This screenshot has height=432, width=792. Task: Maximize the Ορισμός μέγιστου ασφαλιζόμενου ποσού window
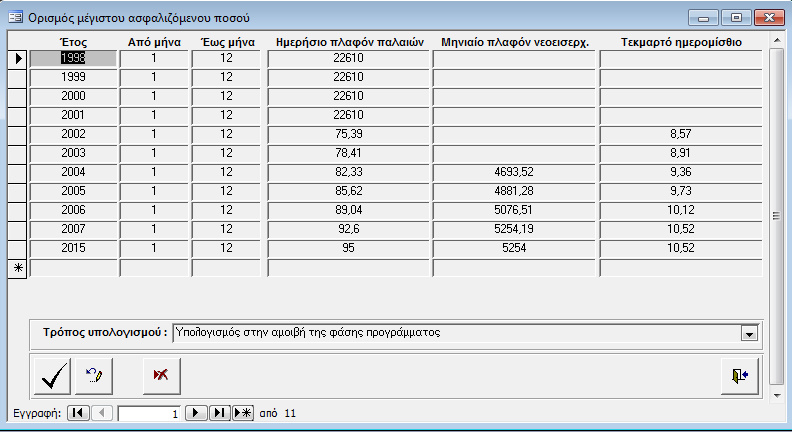click(x=738, y=17)
